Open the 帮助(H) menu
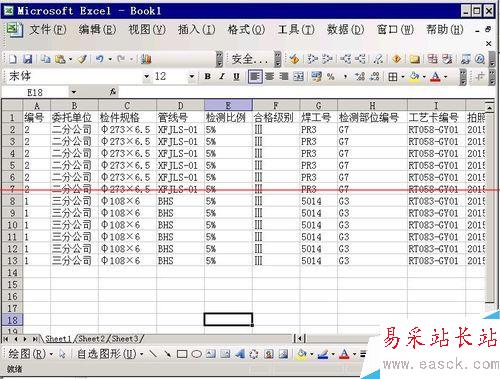500x379 pixels. click(x=445, y=30)
